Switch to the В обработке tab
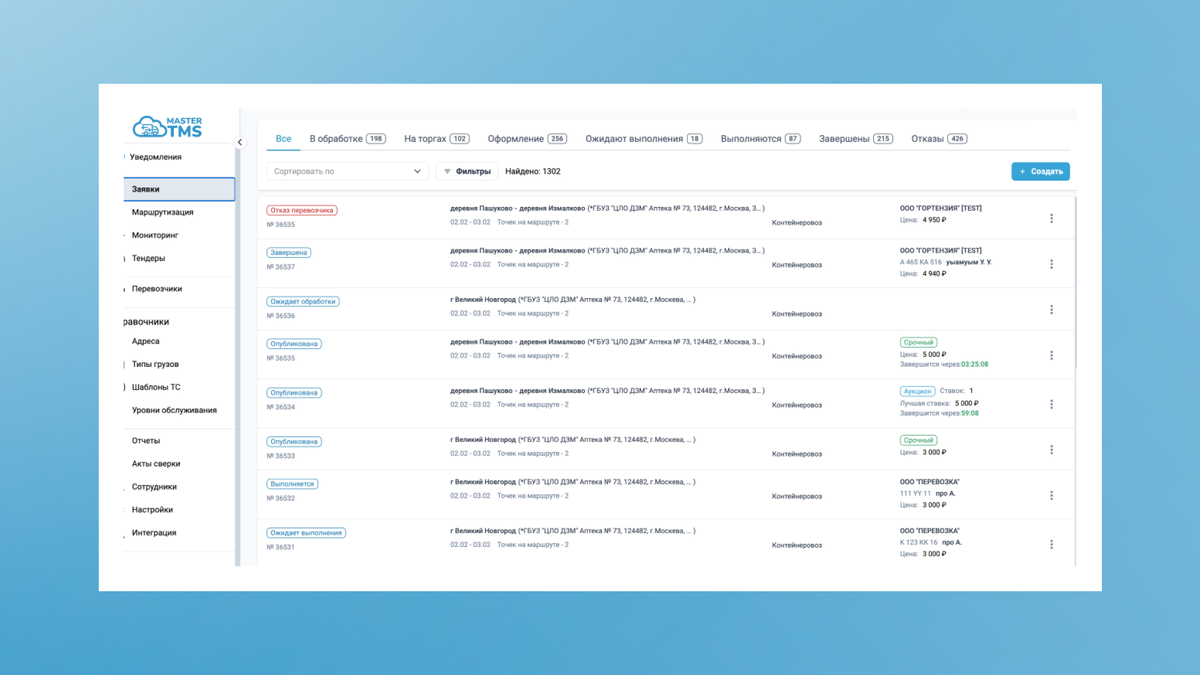The width and height of the screenshot is (1200, 675). [347, 139]
